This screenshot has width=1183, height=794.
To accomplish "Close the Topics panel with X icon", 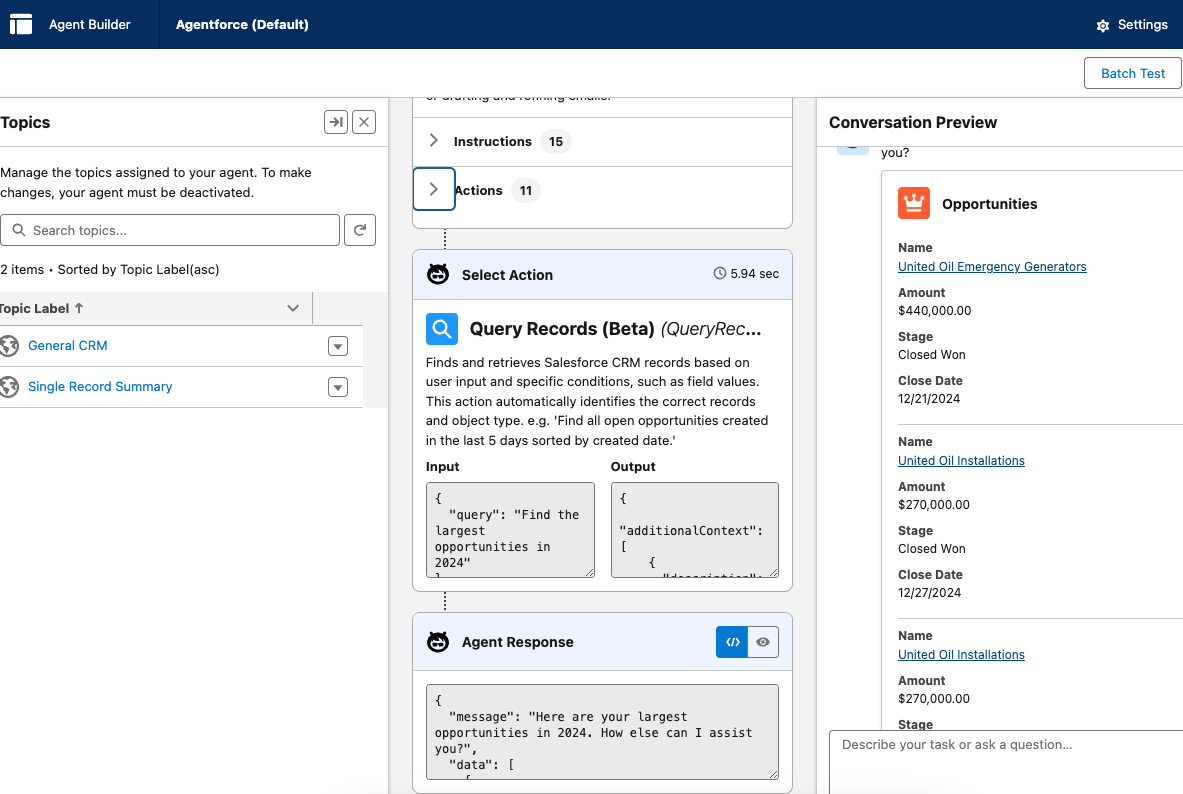I will point(365,122).
